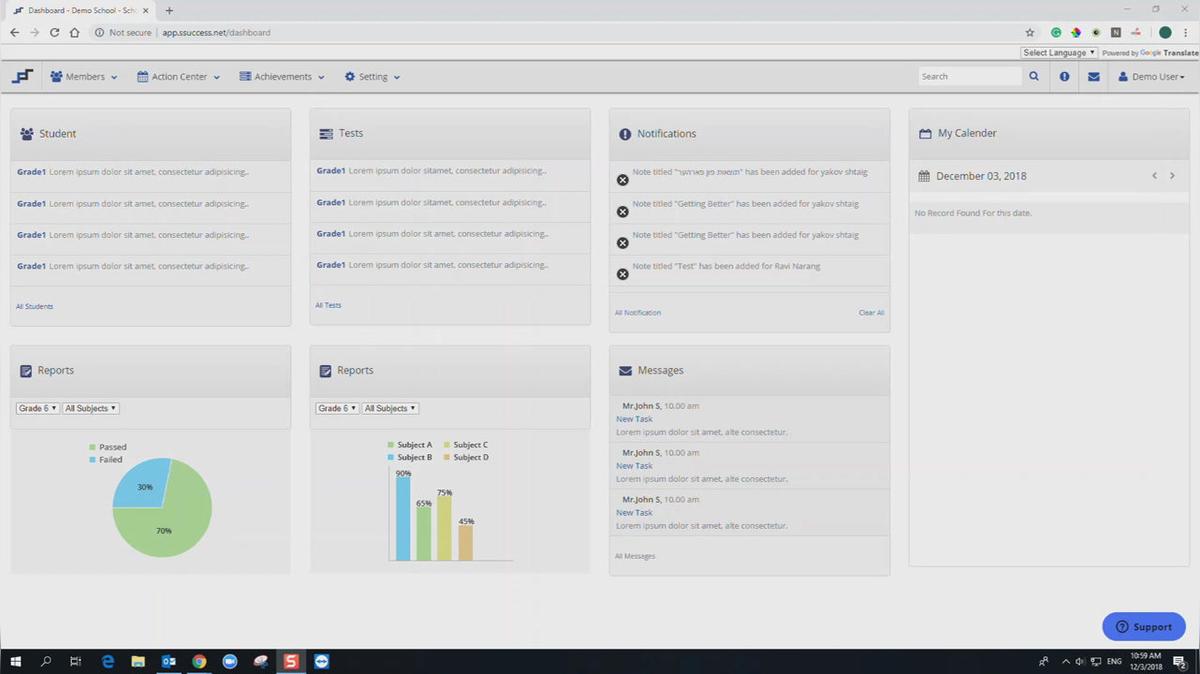Go to the browser home page

74,32
